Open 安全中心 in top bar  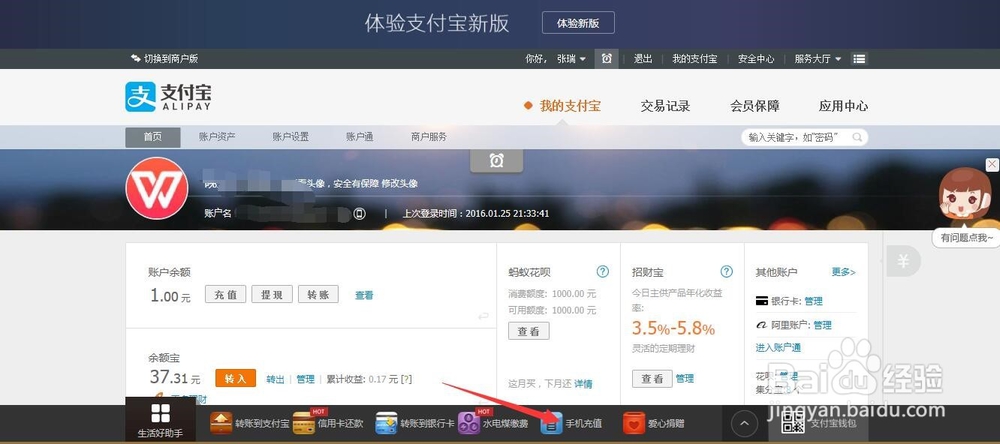756,59
